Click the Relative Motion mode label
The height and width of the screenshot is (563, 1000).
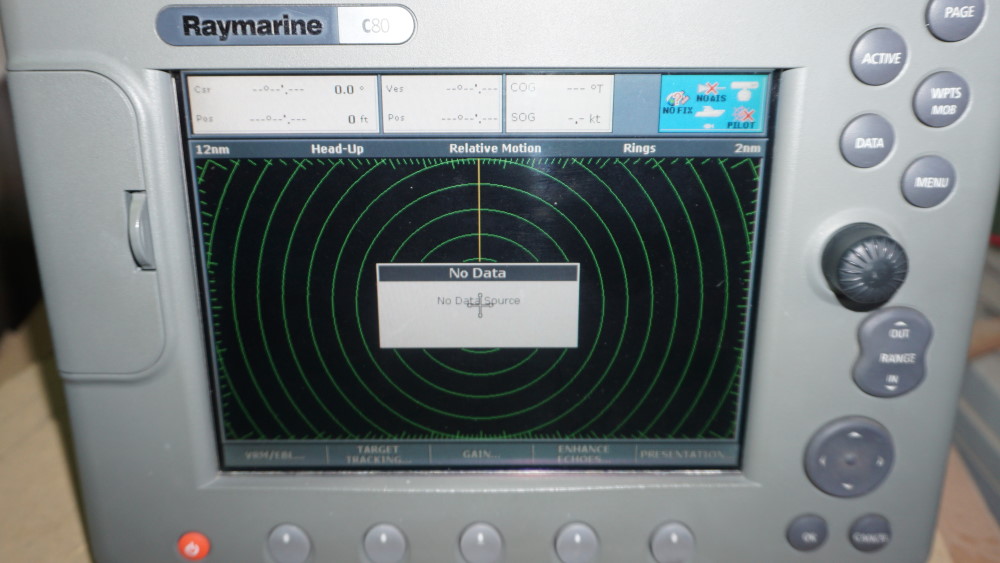pos(495,148)
